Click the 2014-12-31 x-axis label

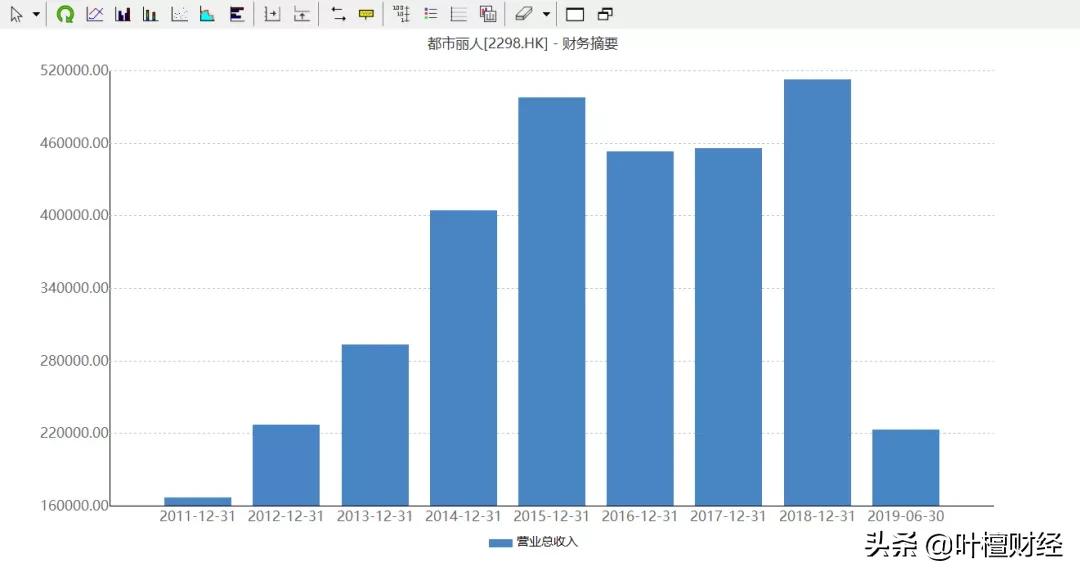(x=463, y=516)
